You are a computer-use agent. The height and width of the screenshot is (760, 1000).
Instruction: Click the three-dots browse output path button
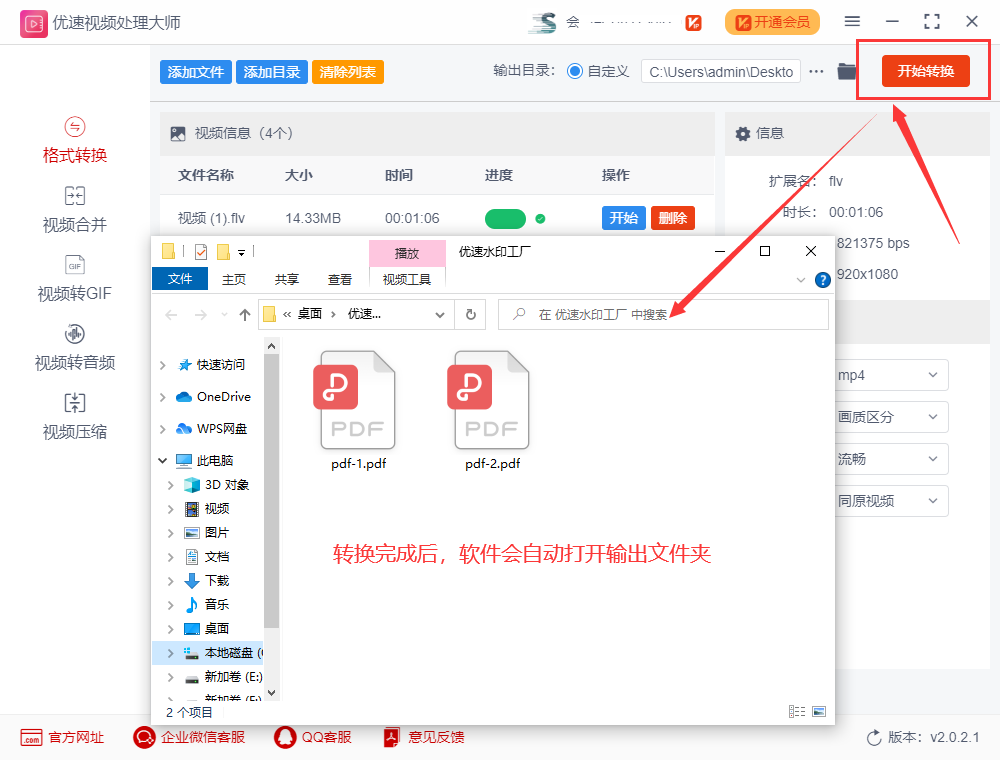816,71
